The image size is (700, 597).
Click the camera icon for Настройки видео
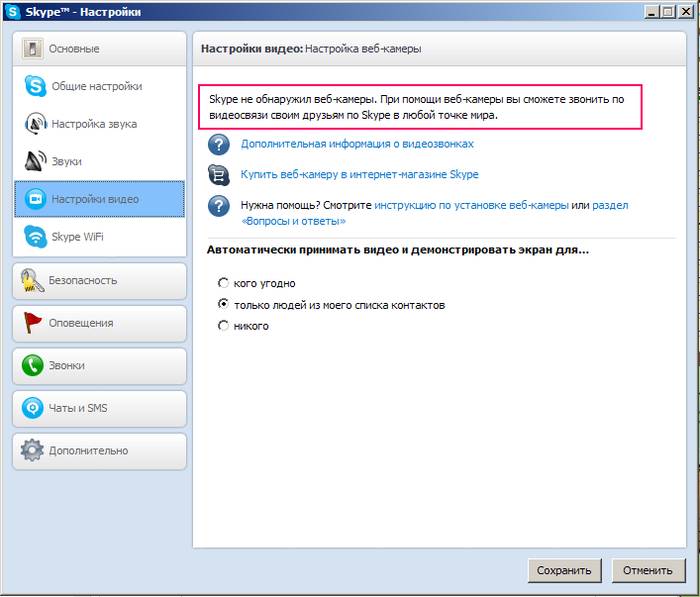(x=36, y=199)
